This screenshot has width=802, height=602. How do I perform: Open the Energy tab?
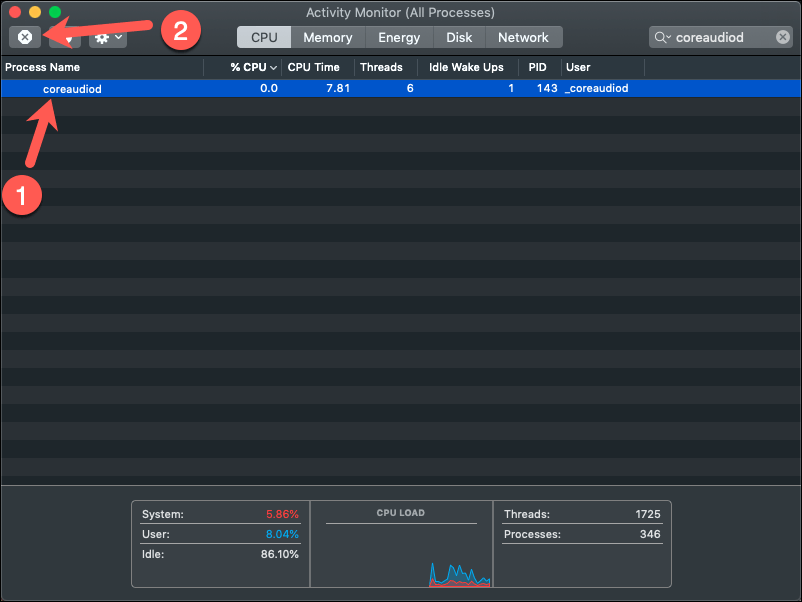point(399,37)
